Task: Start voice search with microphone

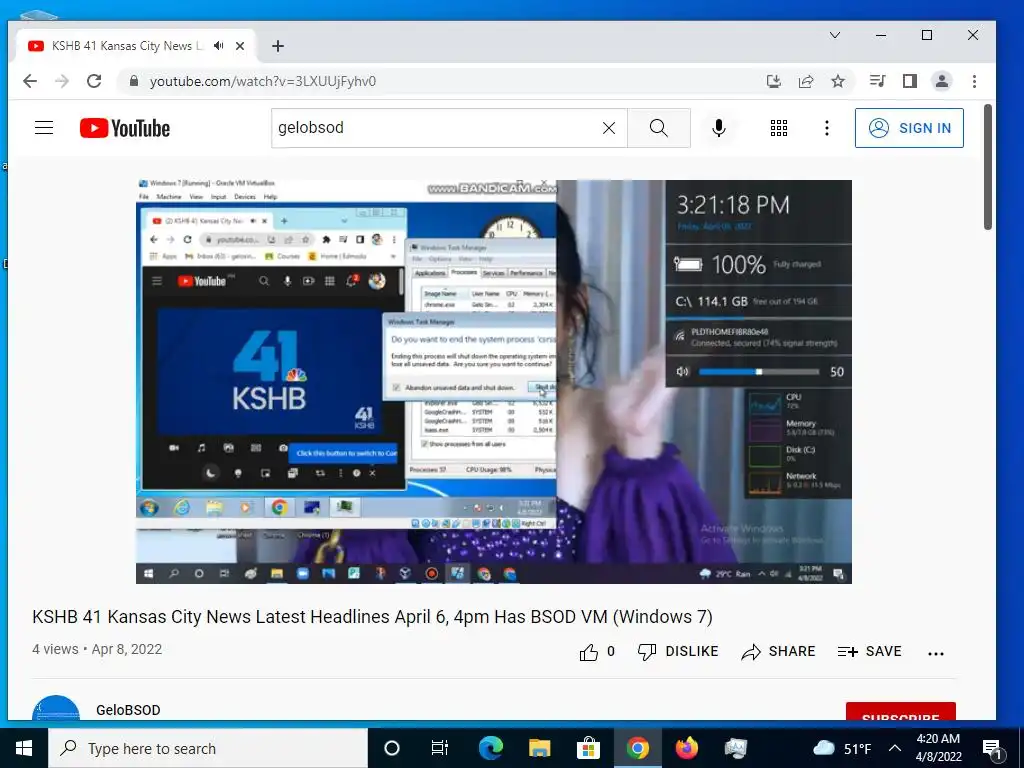Action: (x=718, y=128)
